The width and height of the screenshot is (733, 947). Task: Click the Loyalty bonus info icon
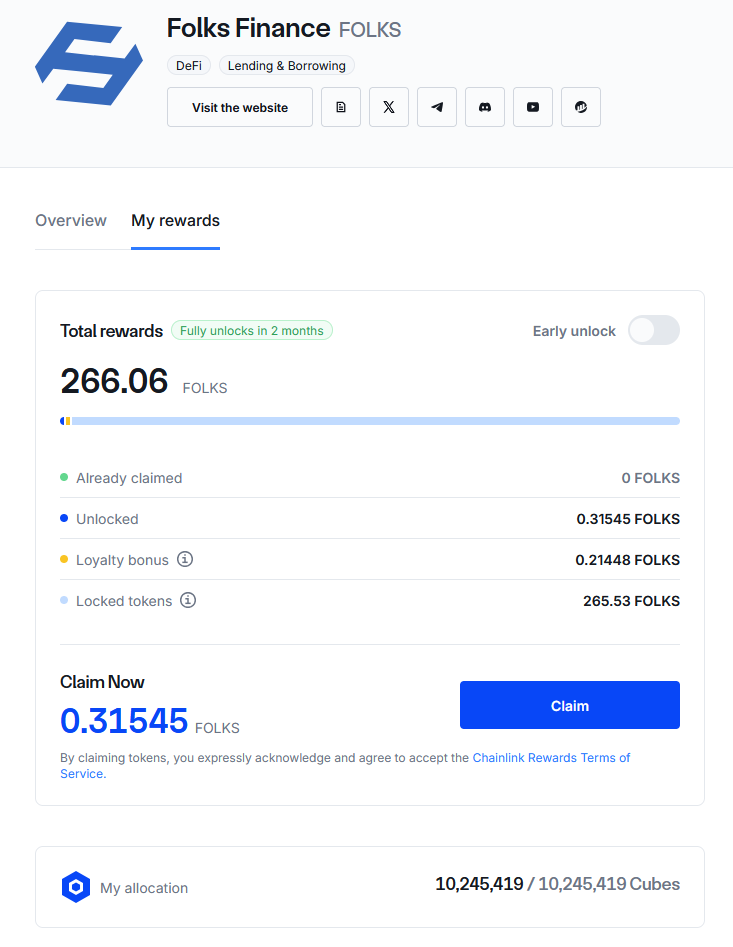point(185,559)
